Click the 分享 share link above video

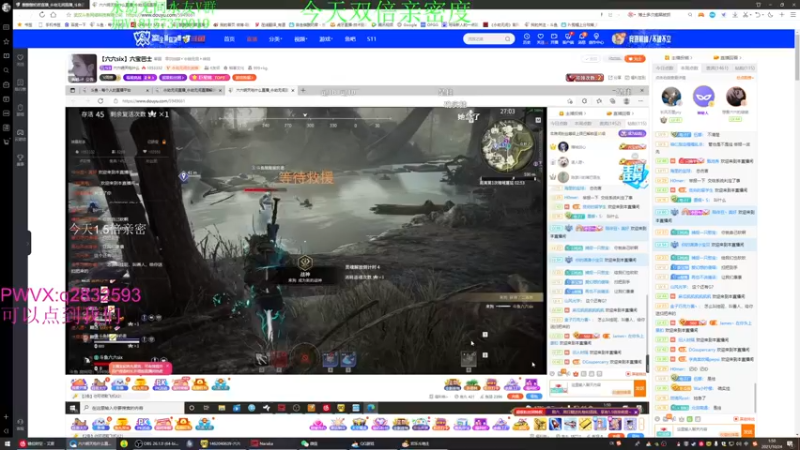coord(615,78)
